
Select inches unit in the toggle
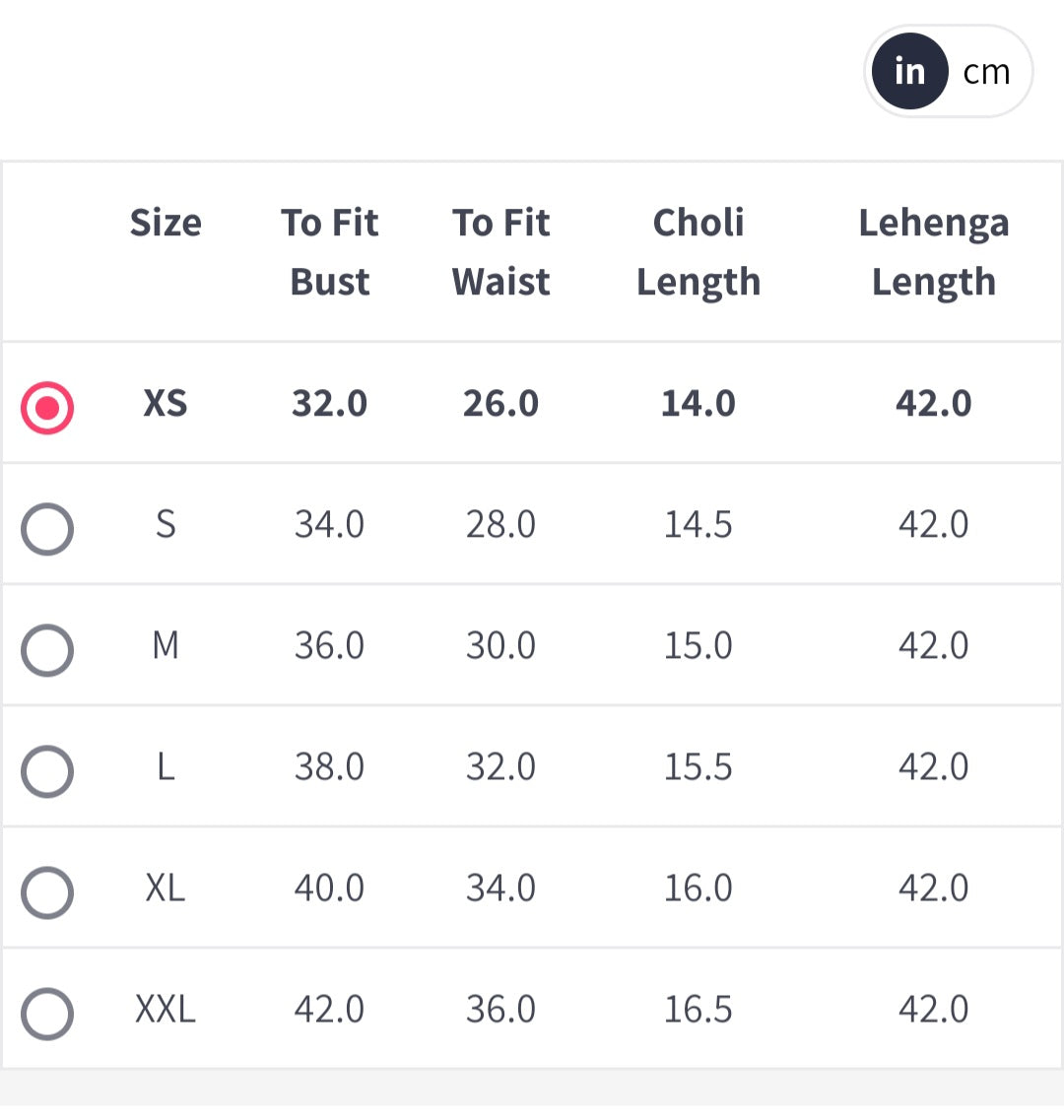909,72
